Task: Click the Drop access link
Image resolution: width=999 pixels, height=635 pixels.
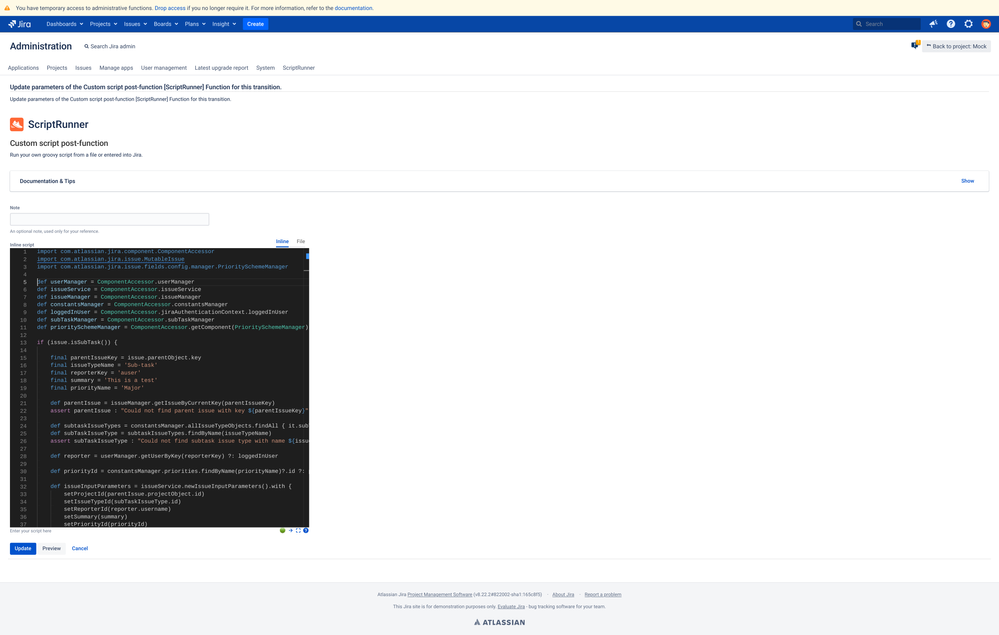Action: [x=170, y=8]
